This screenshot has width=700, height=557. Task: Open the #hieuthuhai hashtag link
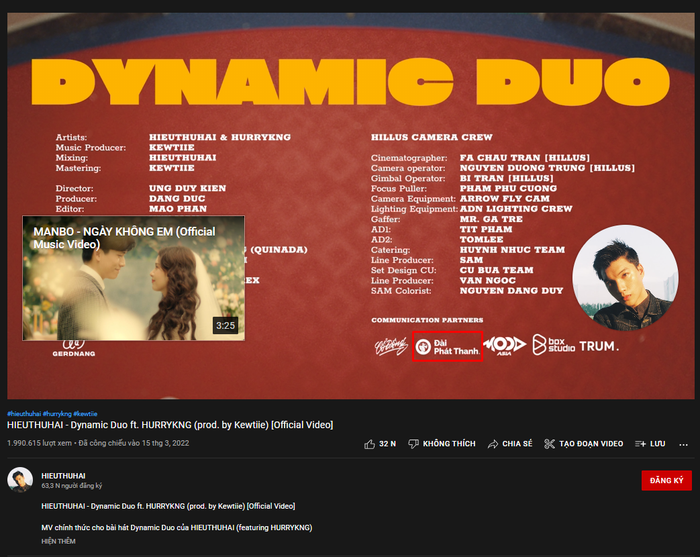tap(24, 414)
